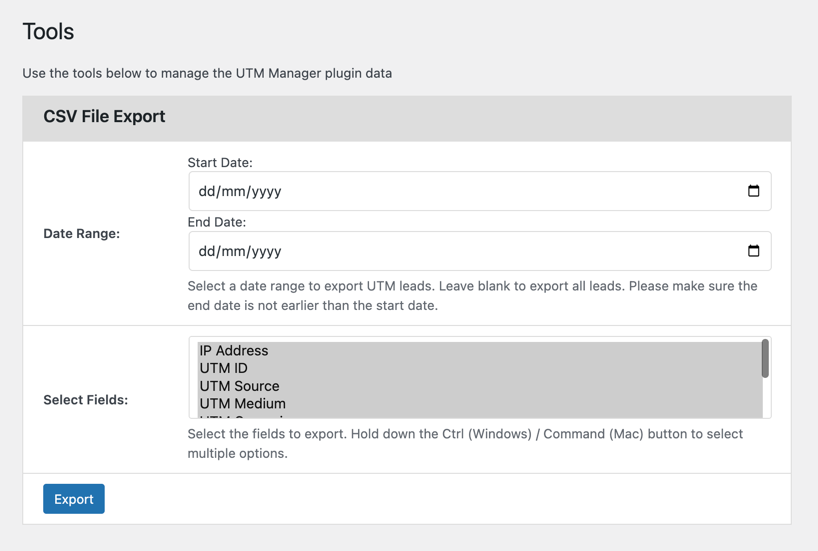Click the End Date: label
This screenshot has height=551, width=818.
(x=217, y=222)
